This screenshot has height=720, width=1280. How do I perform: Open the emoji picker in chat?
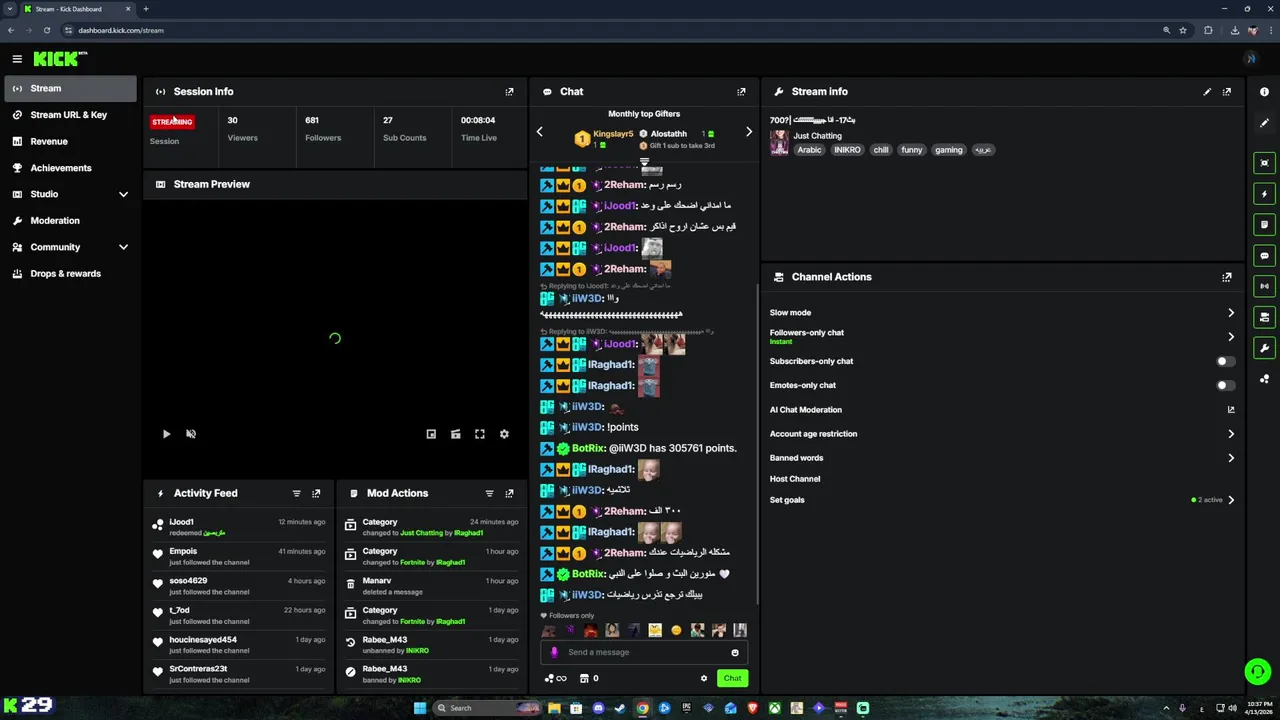point(735,653)
